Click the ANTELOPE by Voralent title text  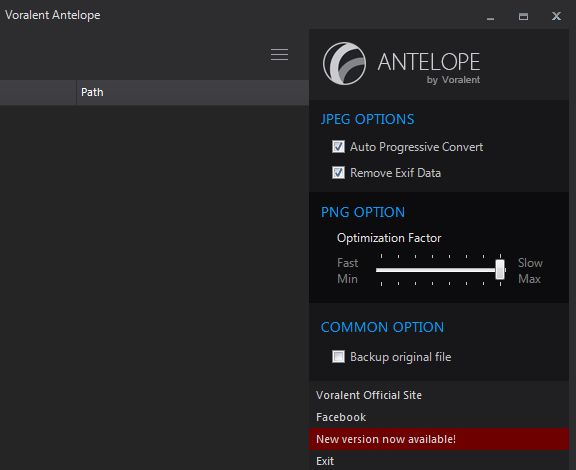(429, 67)
